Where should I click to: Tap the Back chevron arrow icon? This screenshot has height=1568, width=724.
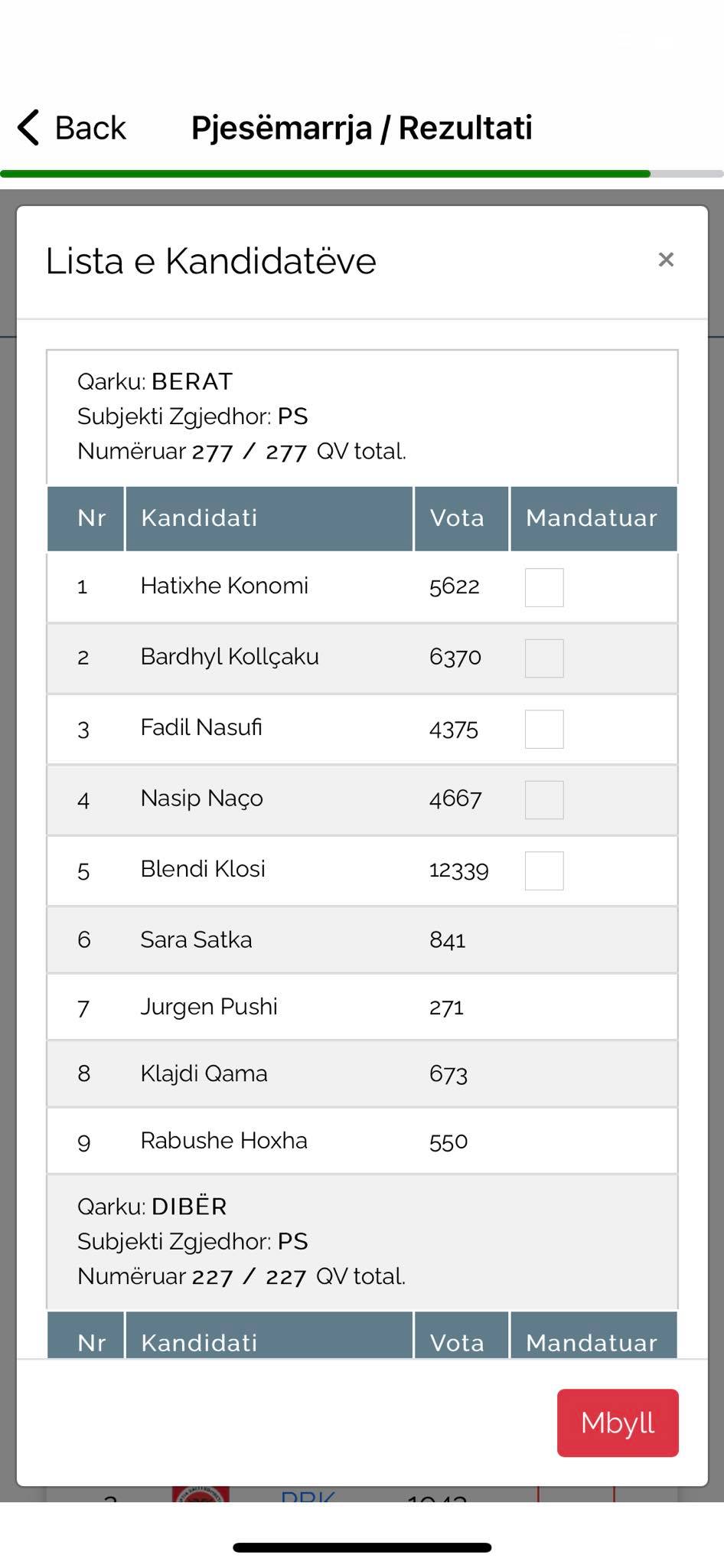pyautogui.click(x=28, y=127)
